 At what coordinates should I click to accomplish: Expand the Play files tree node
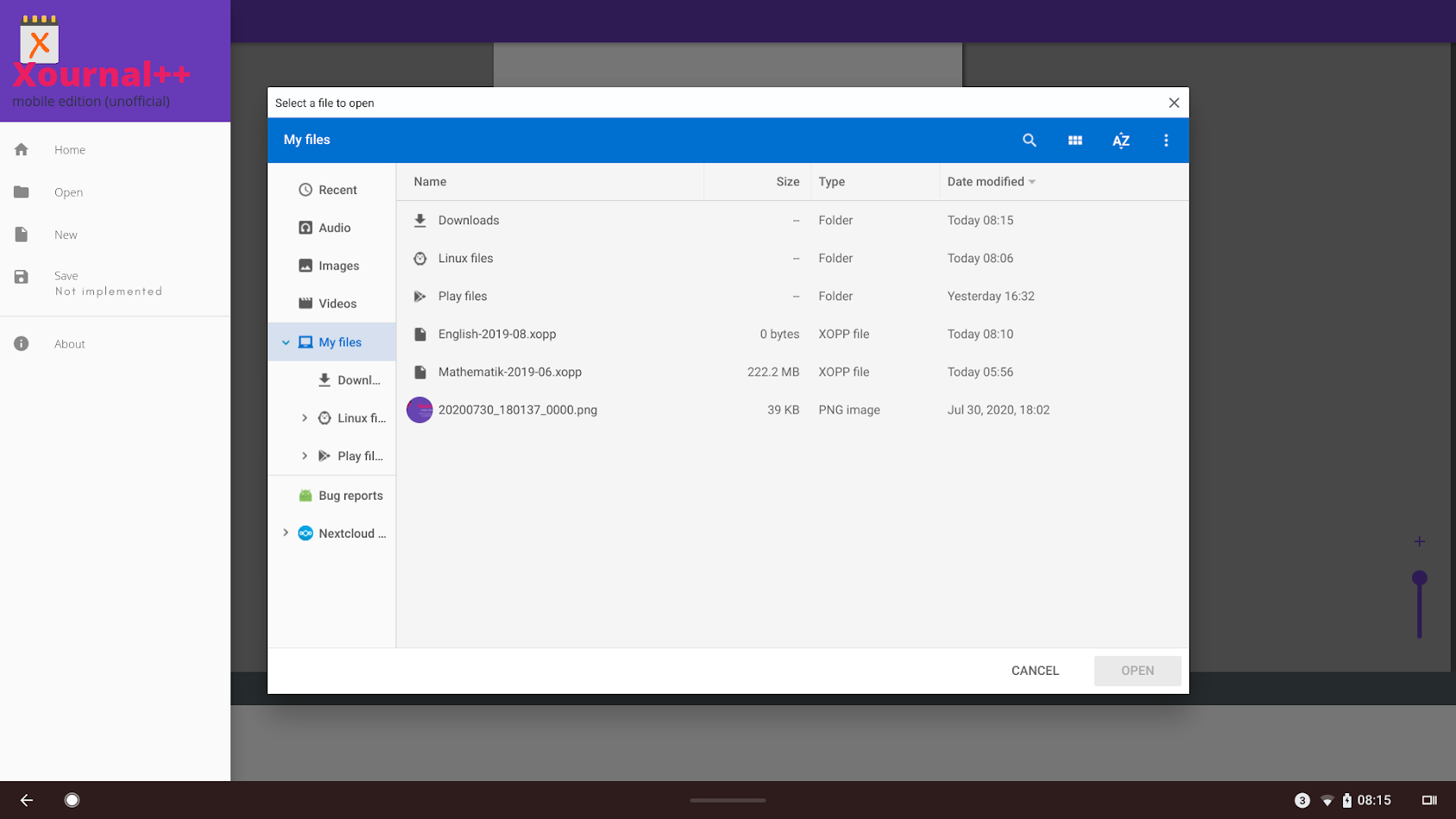pos(305,456)
